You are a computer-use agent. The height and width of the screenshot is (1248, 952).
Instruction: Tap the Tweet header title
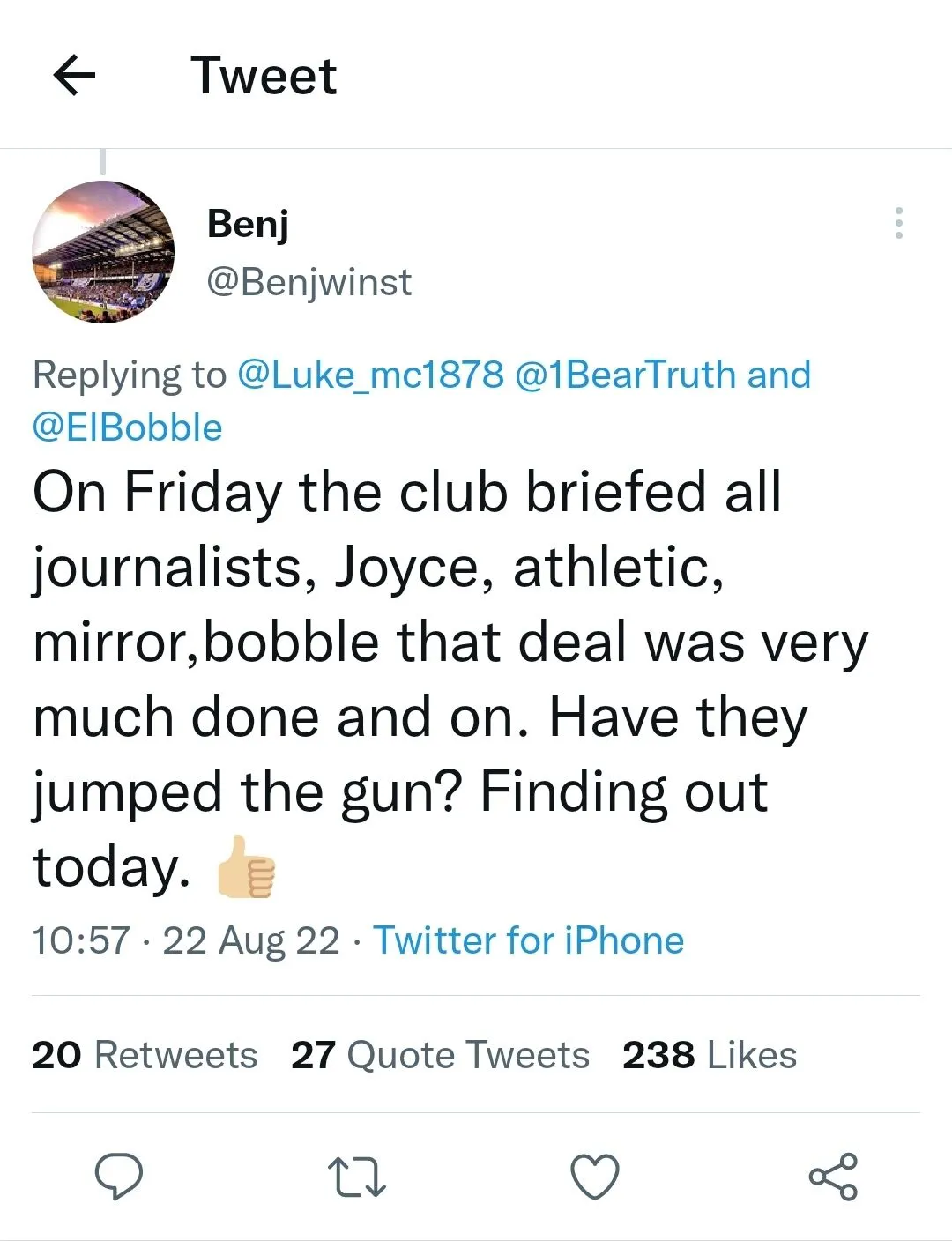click(x=264, y=76)
